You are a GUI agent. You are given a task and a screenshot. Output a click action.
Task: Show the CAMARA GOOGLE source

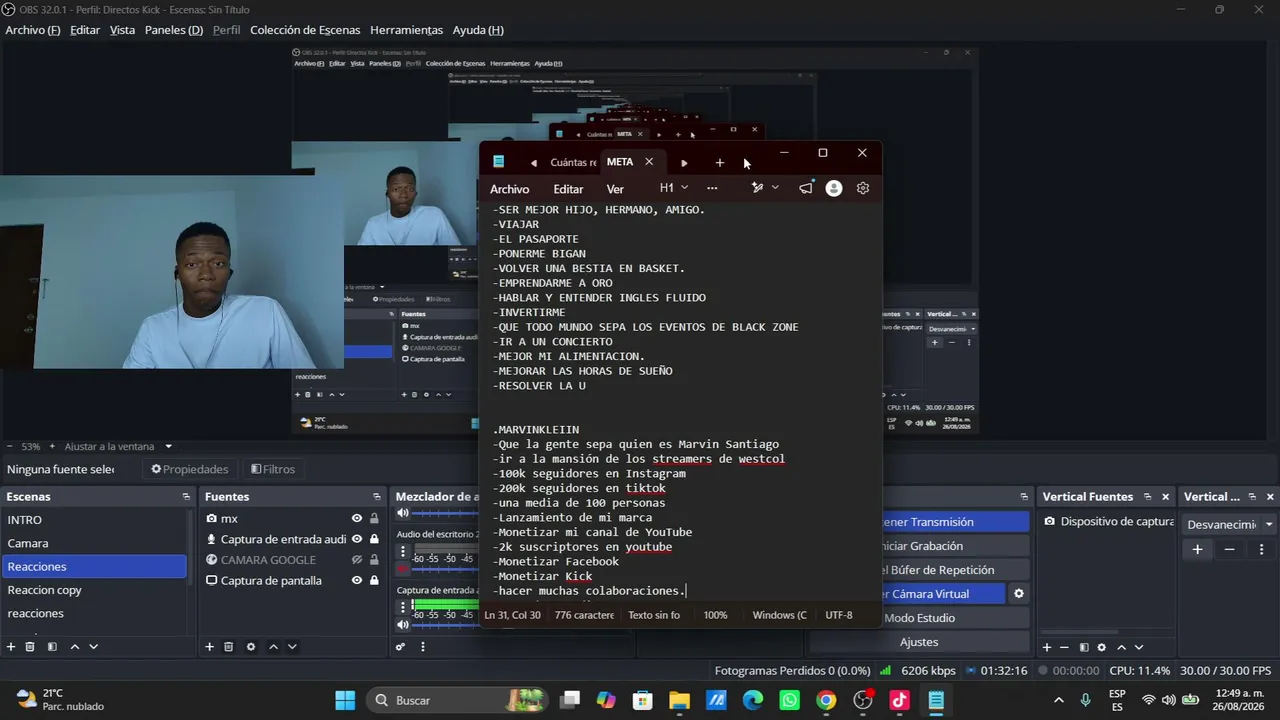357,560
